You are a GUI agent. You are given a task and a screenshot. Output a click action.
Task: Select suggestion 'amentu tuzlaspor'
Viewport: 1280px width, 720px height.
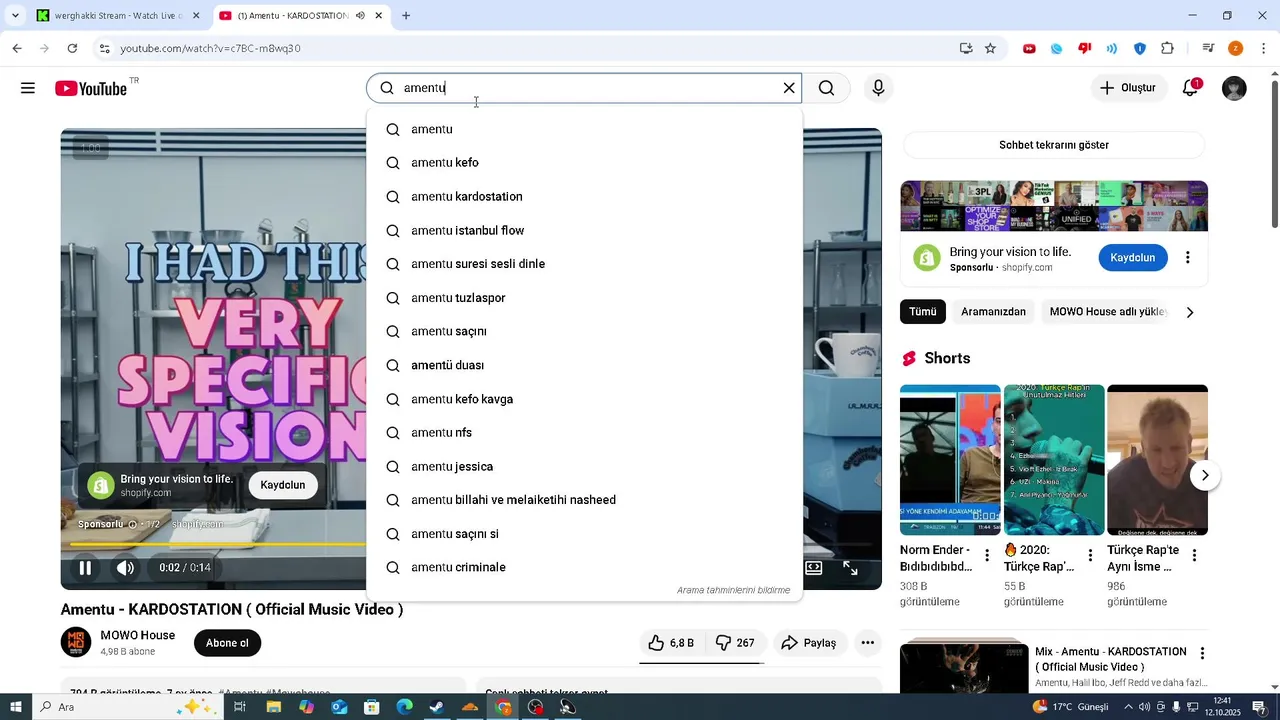[x=584, y=298]
